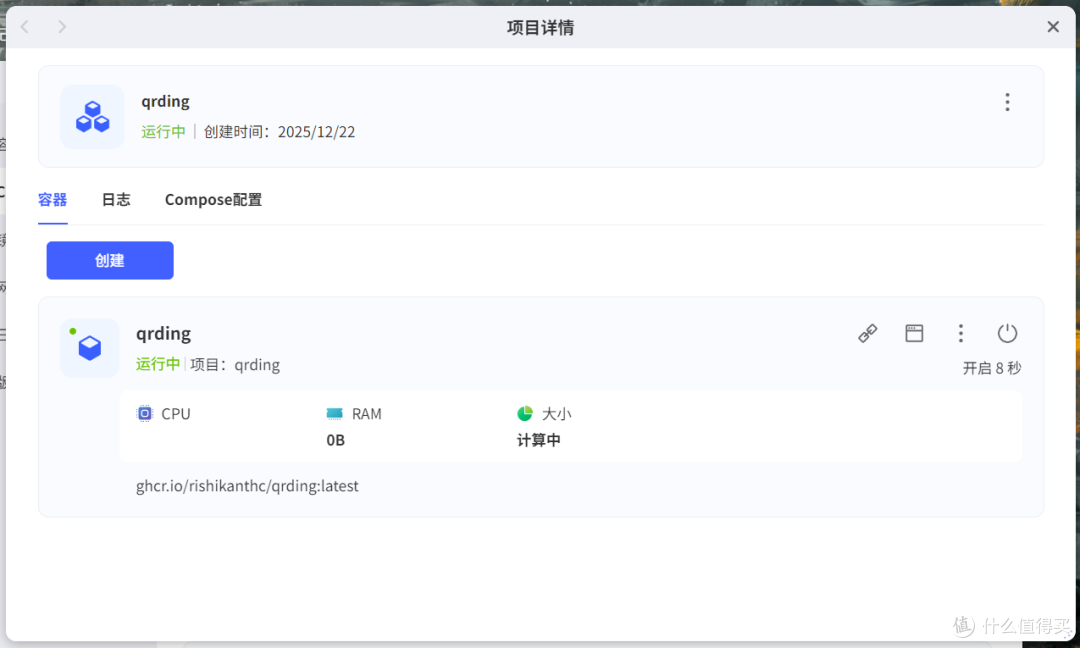This screenshot has width=1080, height=648.
Task: Switch to the 容器 tab
Action: tap(52, 200)
